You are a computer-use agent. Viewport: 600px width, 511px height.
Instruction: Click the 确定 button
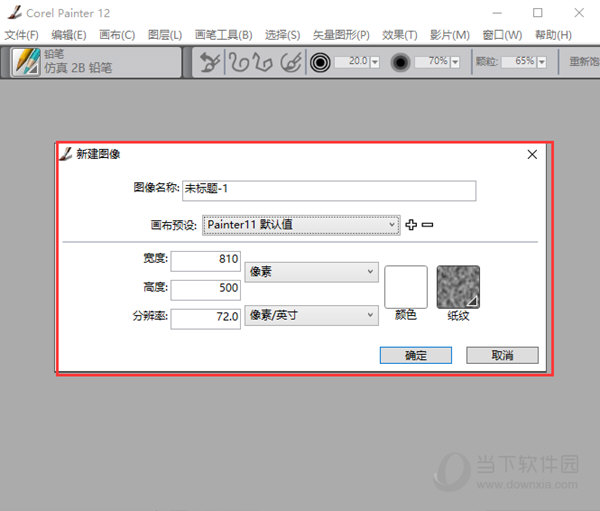coord(416,355)
